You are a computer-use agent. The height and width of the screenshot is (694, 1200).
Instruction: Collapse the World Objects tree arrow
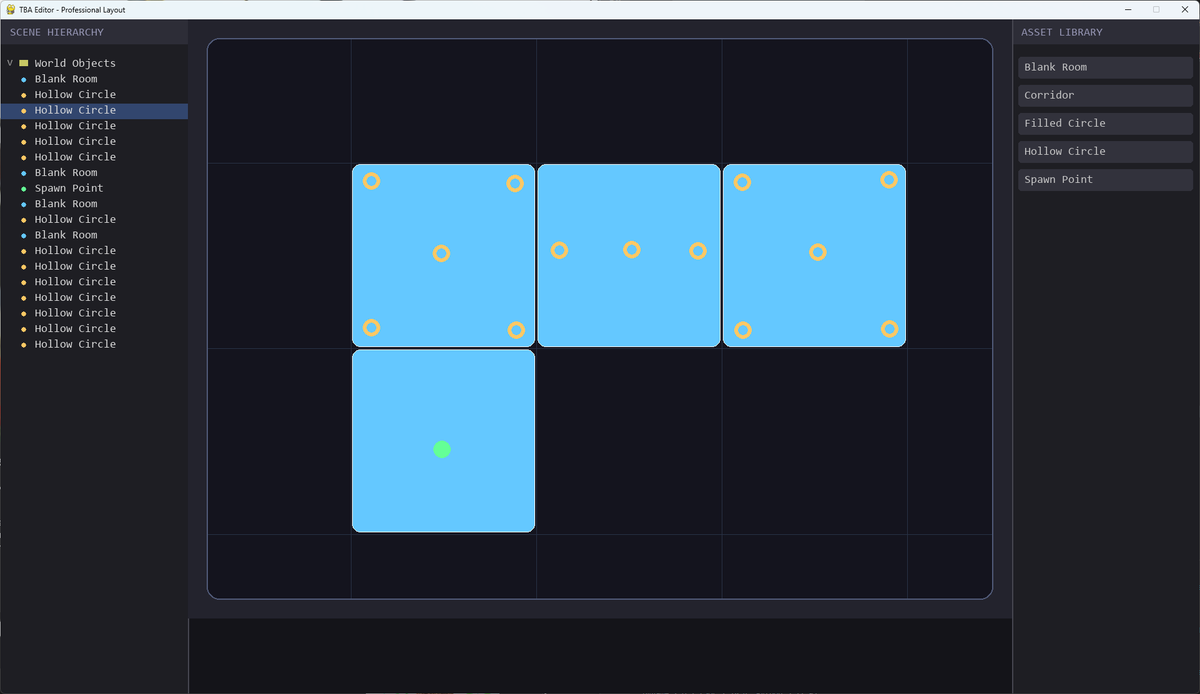pyautogui.click(x=10, y=63)
